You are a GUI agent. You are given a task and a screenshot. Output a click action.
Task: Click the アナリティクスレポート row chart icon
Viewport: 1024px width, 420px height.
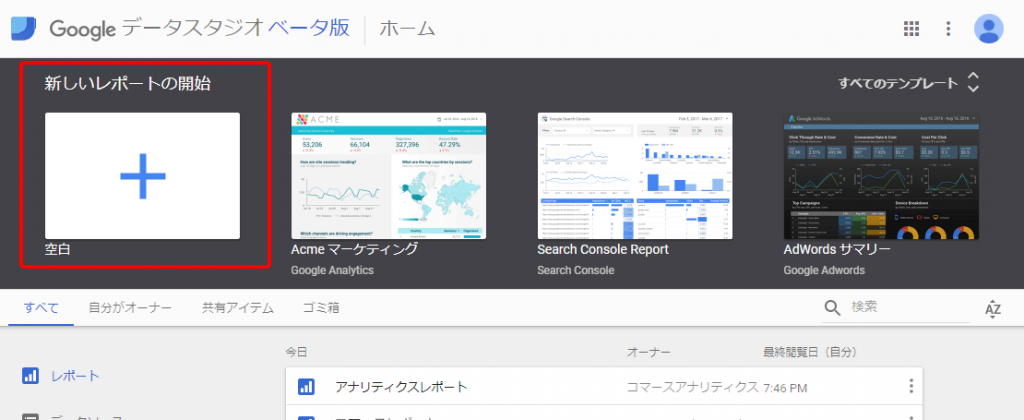[306, 387]
